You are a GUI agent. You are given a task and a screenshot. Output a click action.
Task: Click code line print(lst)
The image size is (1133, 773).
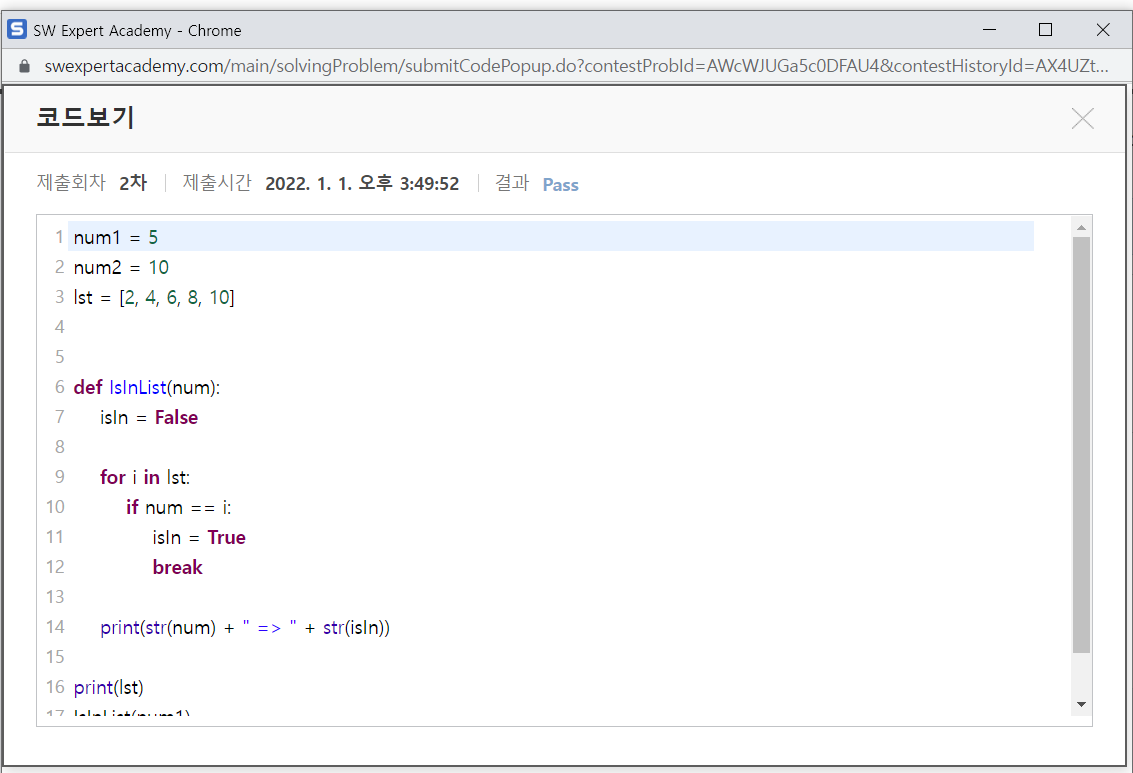point(108,688)
